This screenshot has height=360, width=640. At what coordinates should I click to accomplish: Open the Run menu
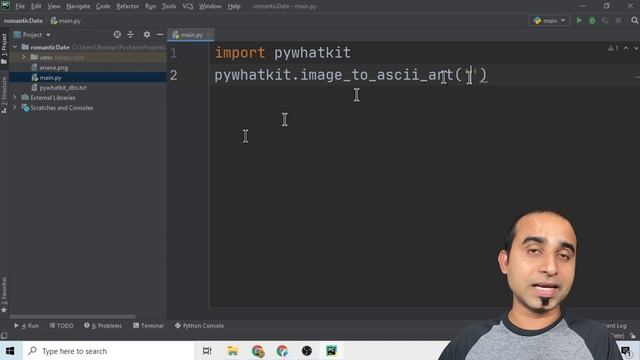point(151,6)
